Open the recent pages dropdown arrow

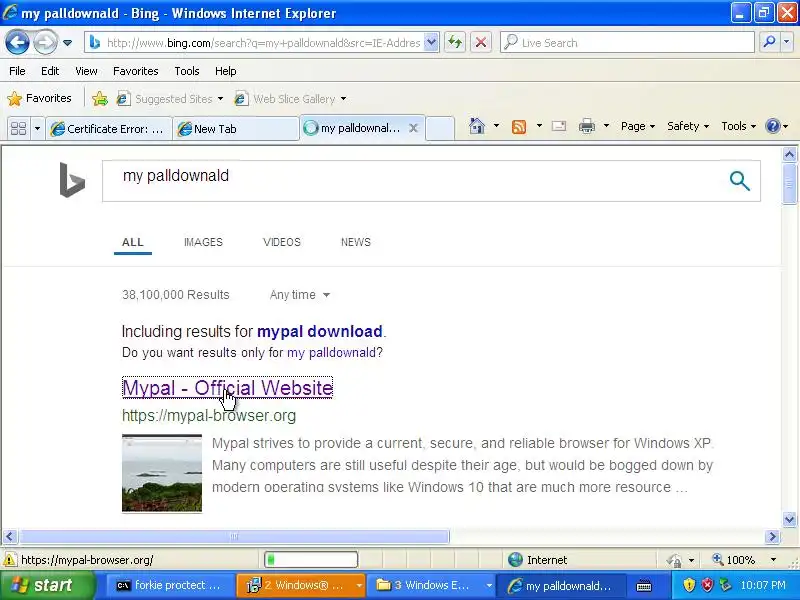67,43
